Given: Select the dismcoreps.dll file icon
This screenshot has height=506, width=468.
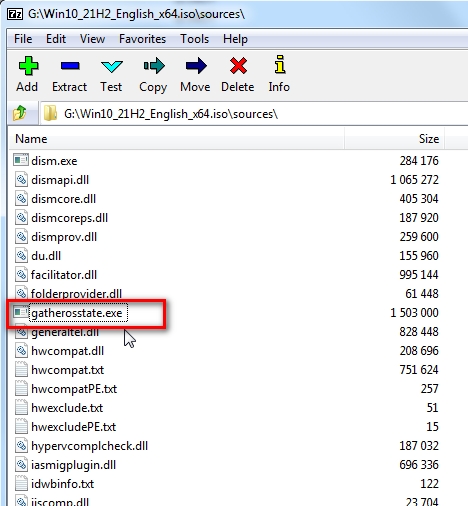Looking at the screenshot, I should [21, 217].
